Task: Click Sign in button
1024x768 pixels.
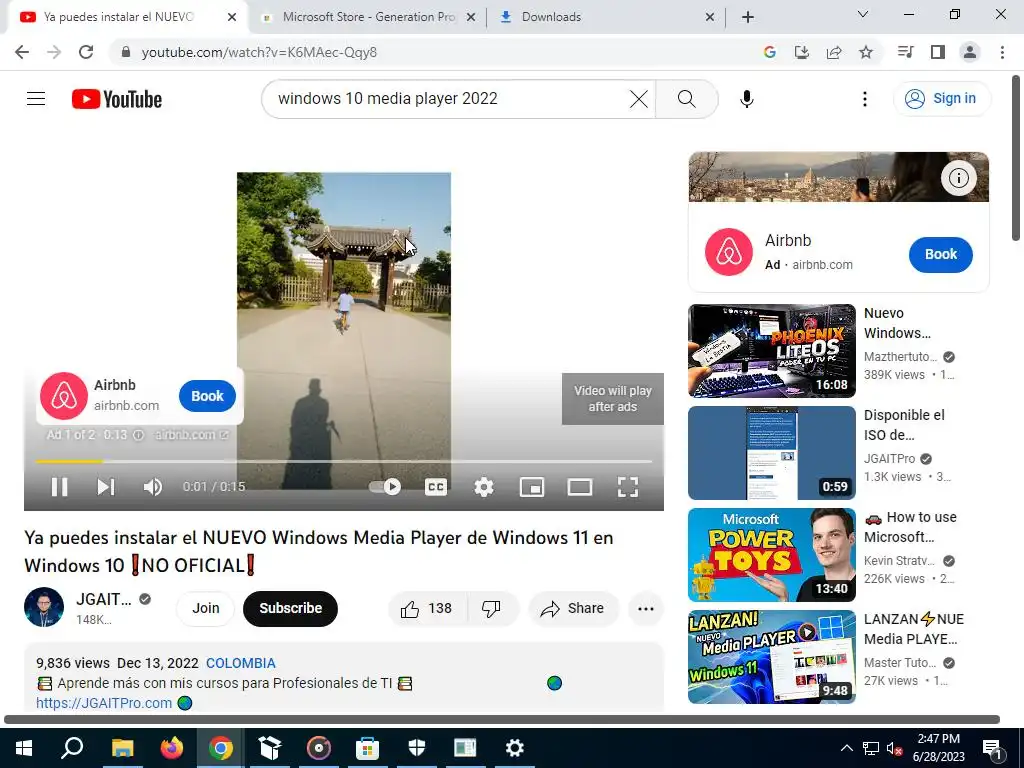Action: coord(942,99)
